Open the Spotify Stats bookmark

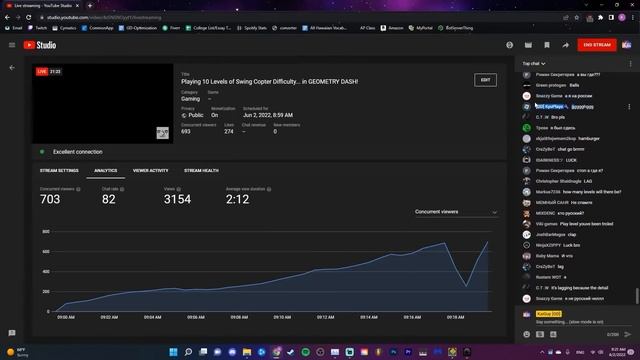point(252,28)
